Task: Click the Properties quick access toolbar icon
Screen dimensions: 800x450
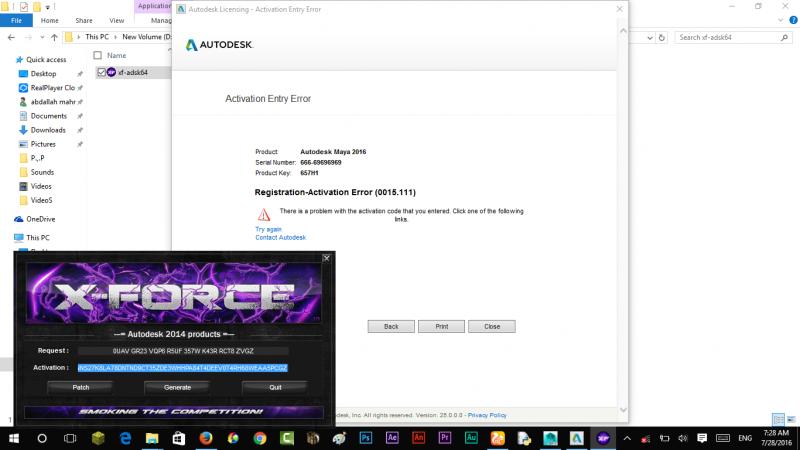Action: [x=23, y=7]
